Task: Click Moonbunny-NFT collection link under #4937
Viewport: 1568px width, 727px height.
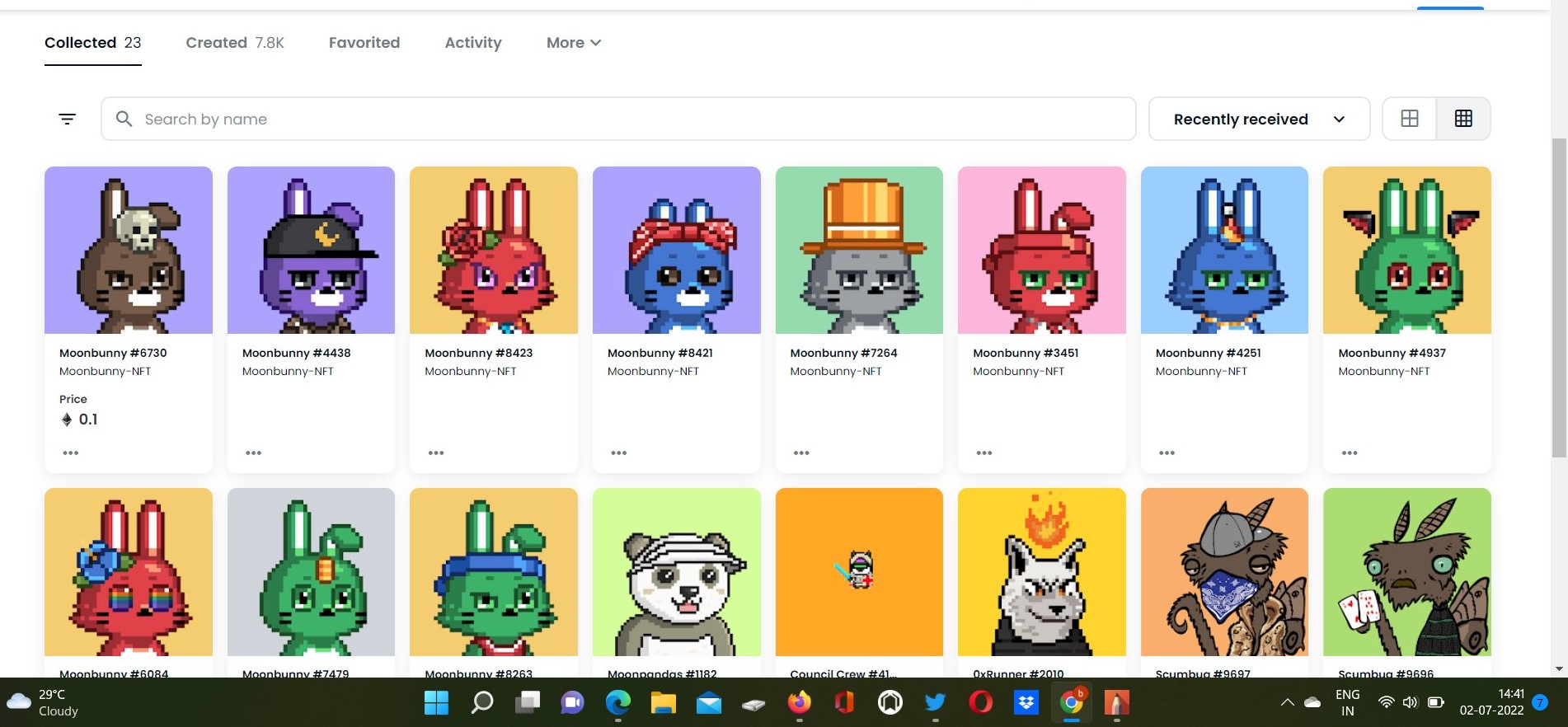Action: [1384, 372]
